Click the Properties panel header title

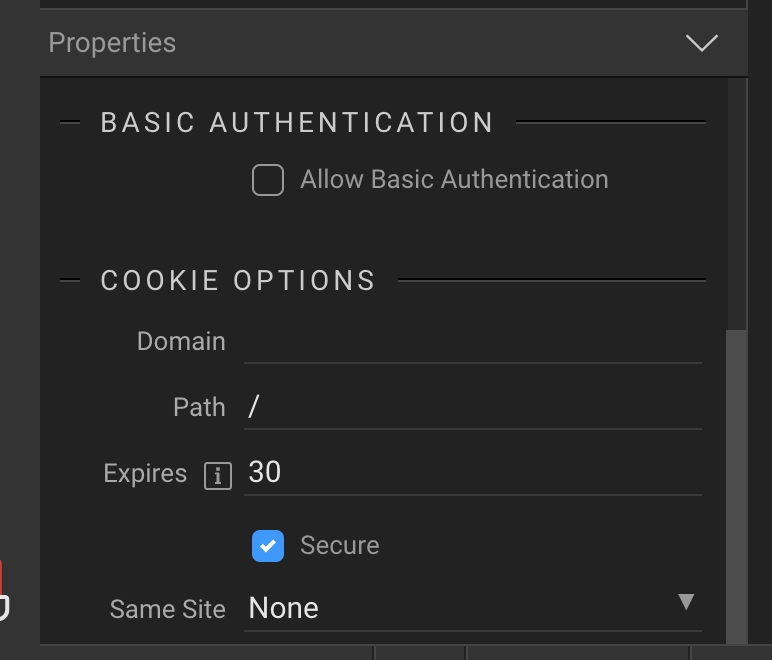tap(112, 43)
